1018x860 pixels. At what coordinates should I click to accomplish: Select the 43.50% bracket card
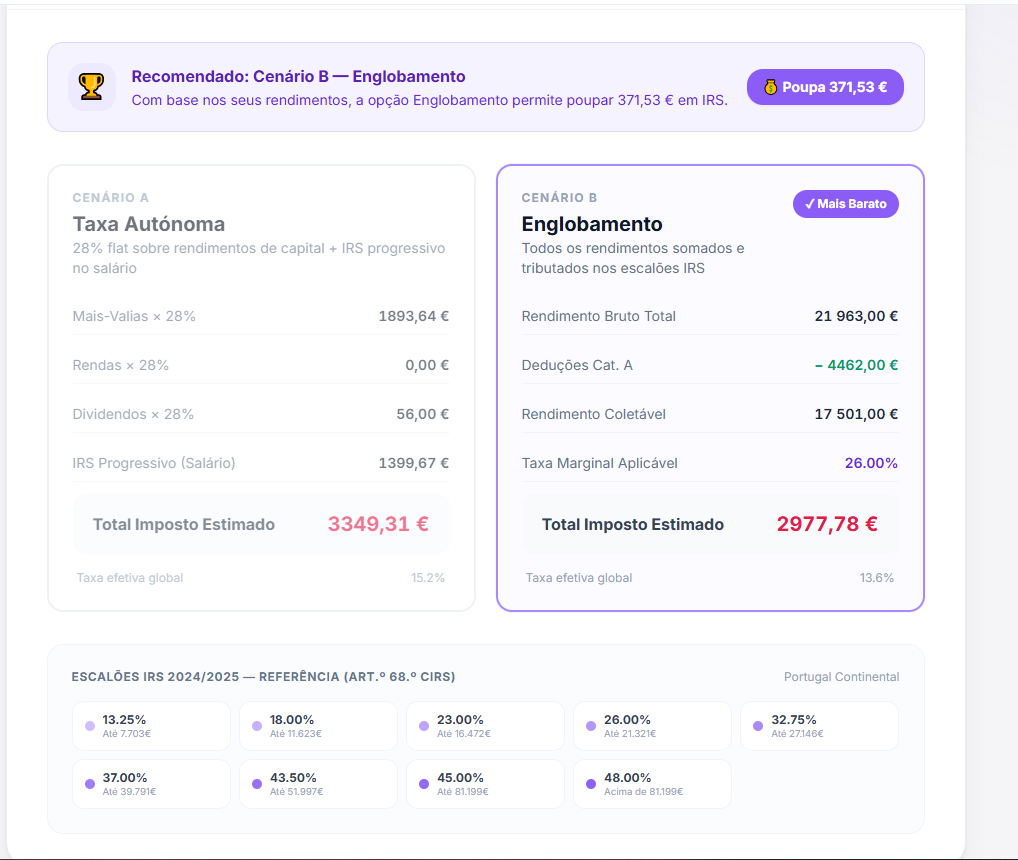[x=318, y=784]
